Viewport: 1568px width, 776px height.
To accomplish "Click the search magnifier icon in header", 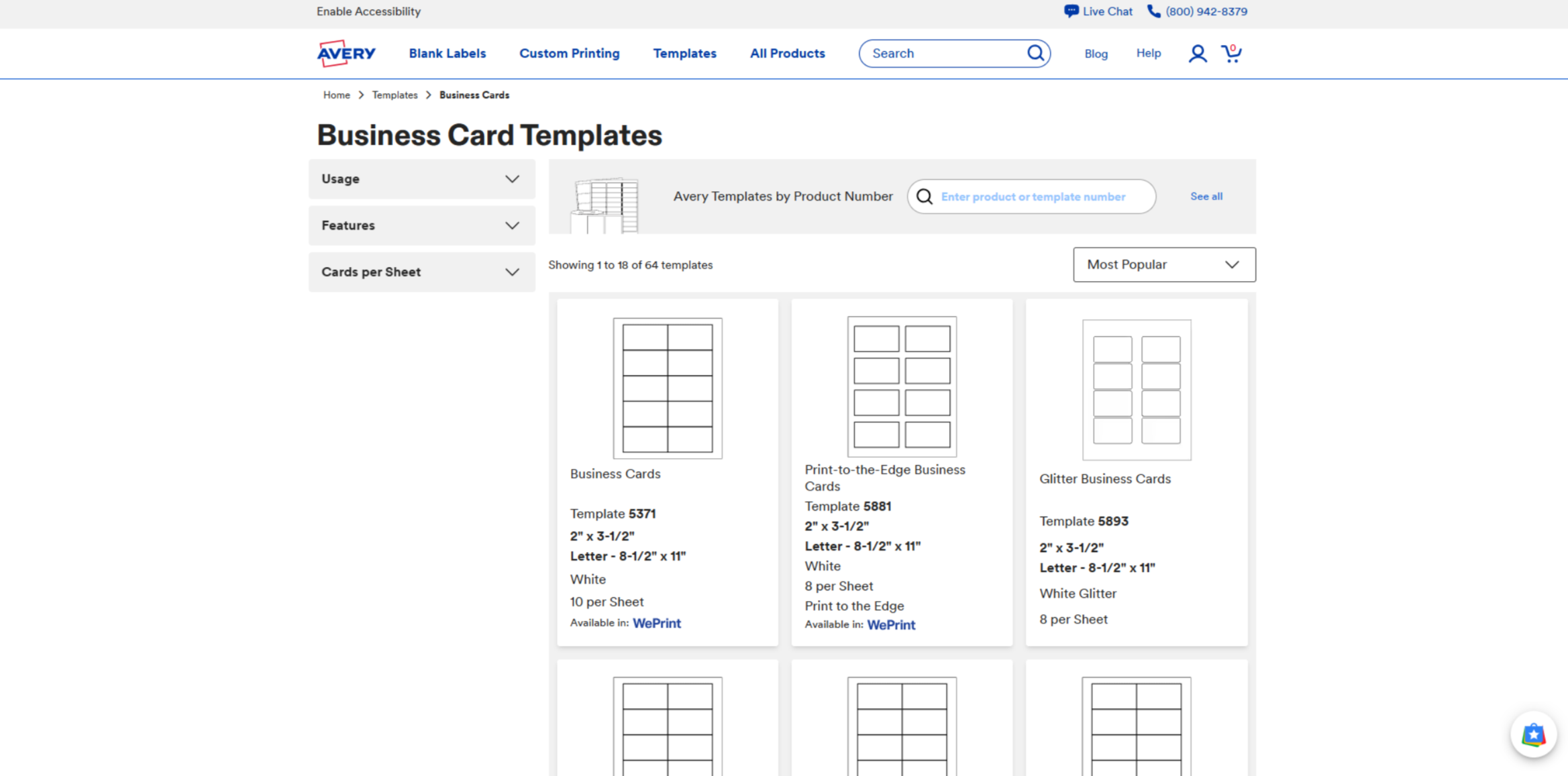I will [1035, 53].
